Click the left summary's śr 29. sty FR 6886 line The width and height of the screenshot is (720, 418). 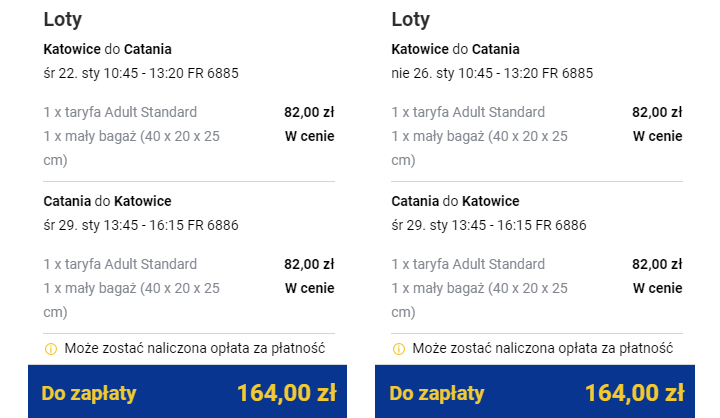(141, 225)
